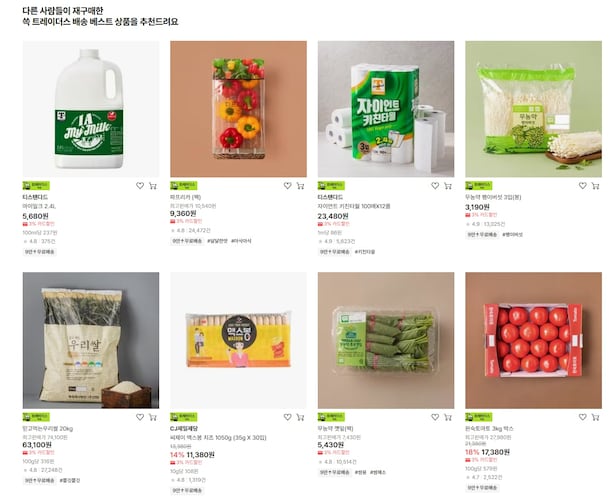This screenshot has height=499, width=616.
Task: Heart the perilla leaves pack
Action: (x=435, y=417)
